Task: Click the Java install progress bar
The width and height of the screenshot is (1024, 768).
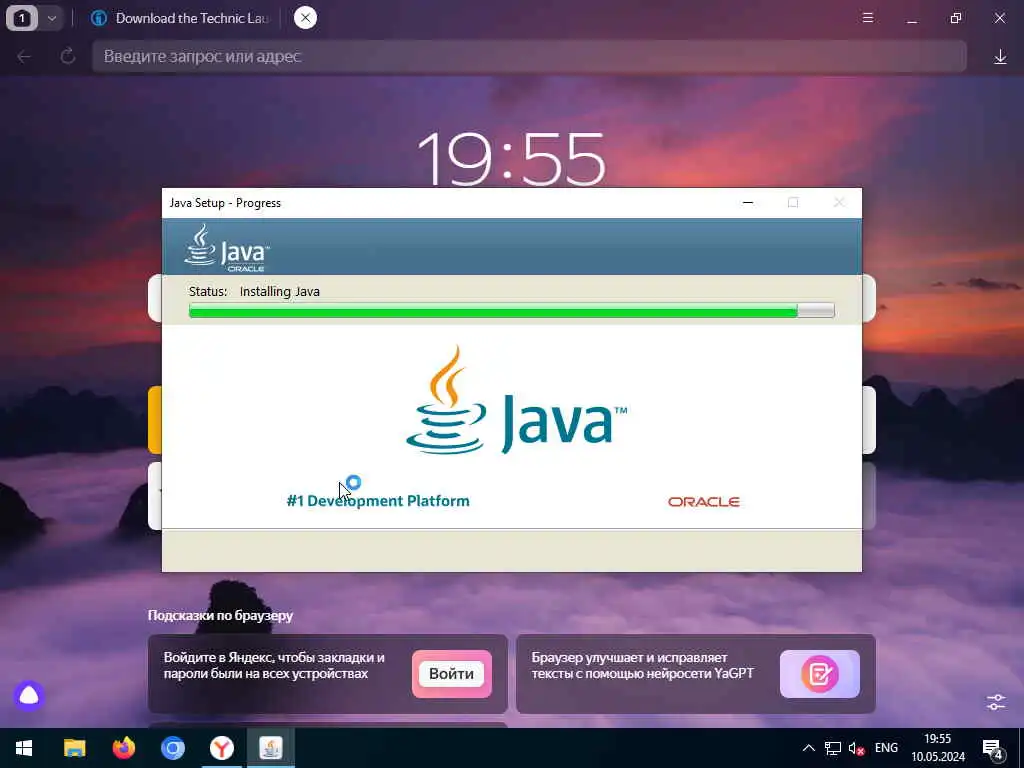Action: coord(511,311)
